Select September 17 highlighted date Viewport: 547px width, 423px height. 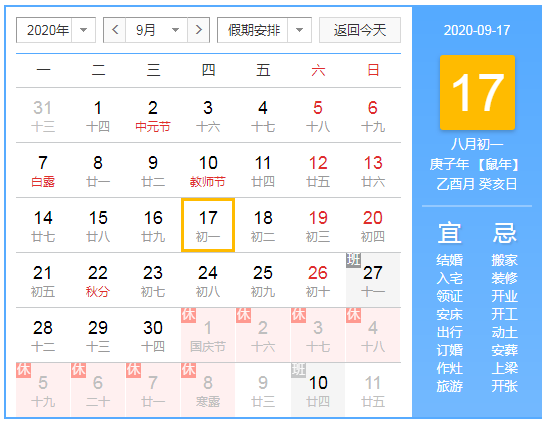pos(208,225)
